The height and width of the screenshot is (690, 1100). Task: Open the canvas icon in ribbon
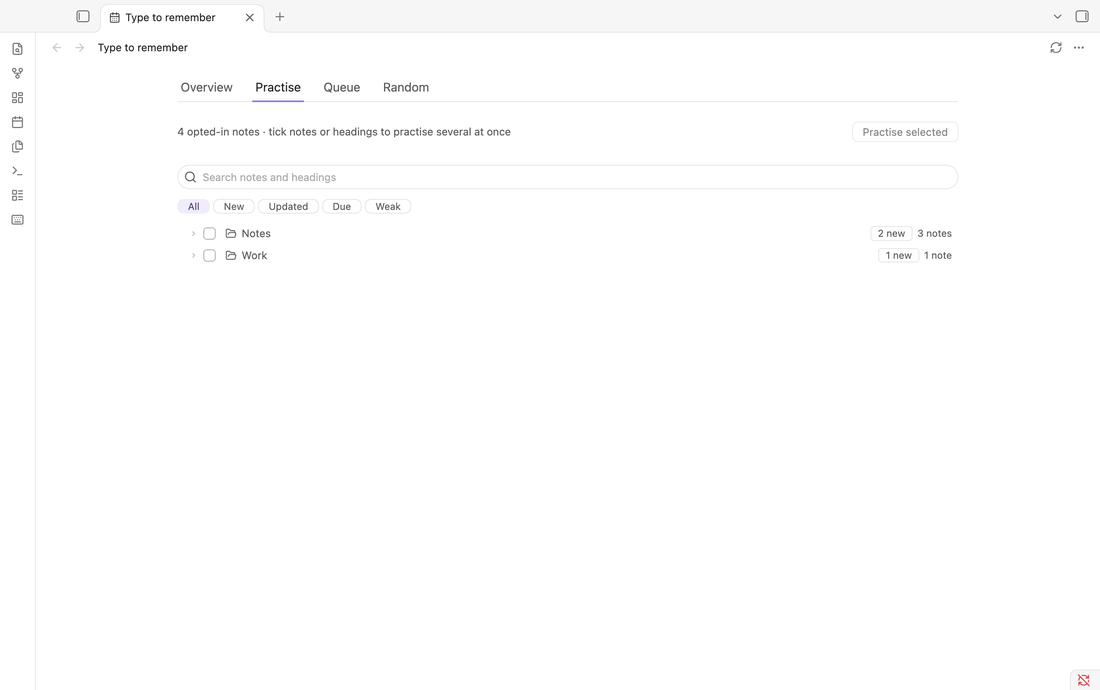[x=18, y=97]
